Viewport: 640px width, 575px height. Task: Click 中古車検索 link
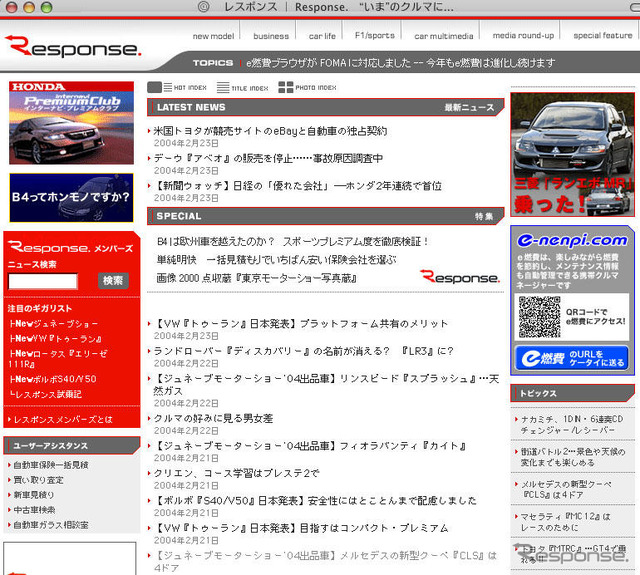[34, 510]
